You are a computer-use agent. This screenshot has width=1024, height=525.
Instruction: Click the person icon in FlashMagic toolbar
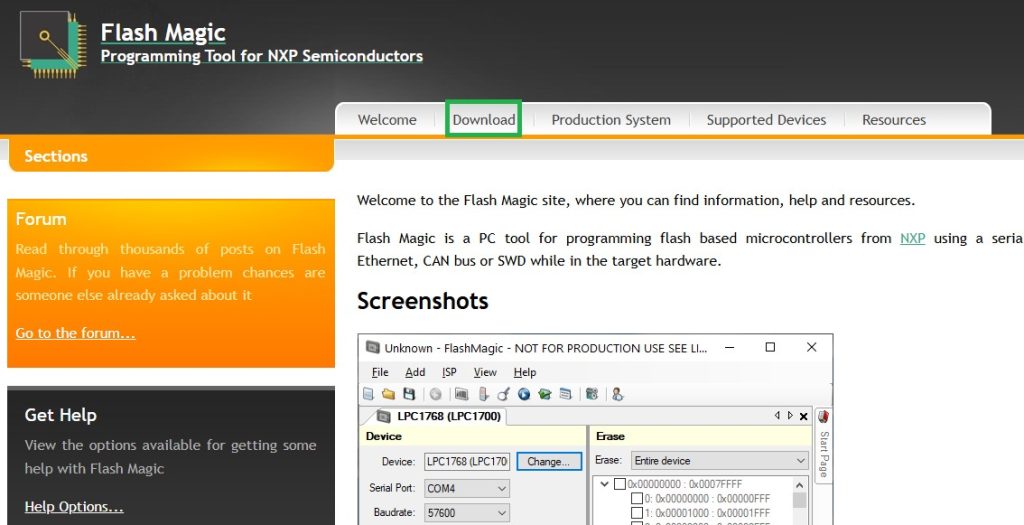pyautogui.click(x=617, y=394)
